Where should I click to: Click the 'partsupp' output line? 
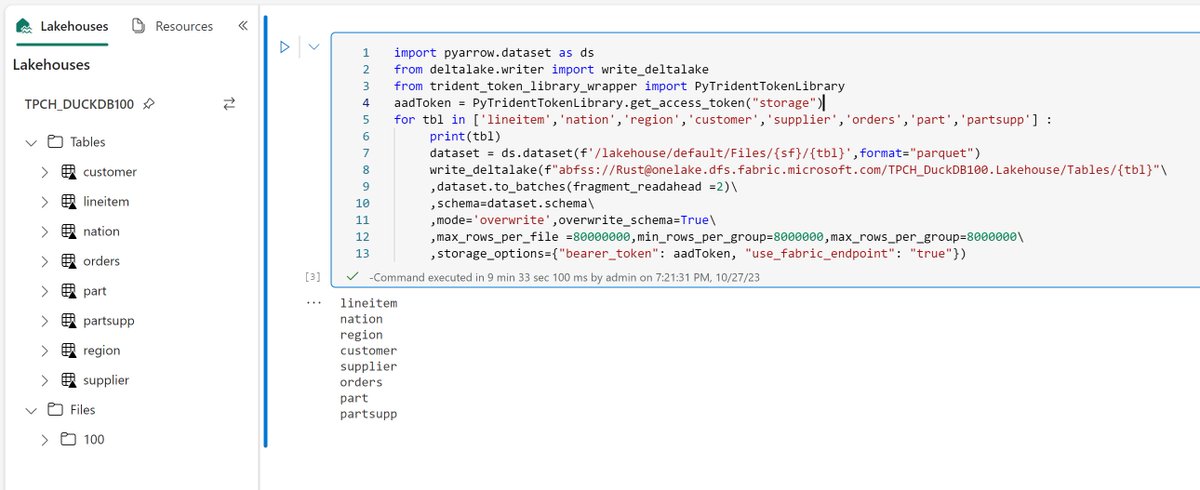click(368, 413)
